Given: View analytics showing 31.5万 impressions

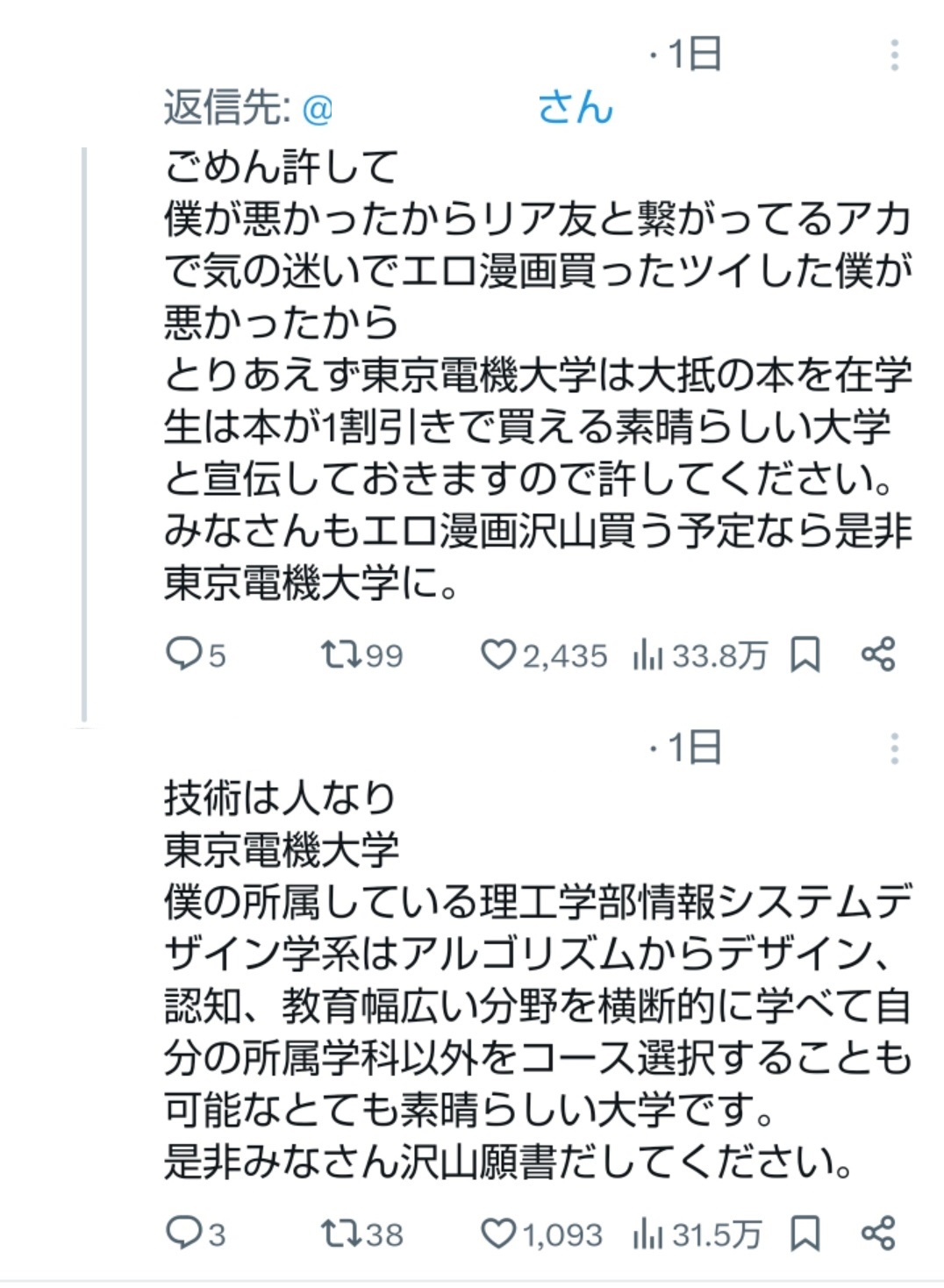Looking at the screenshot, I should coord(647,1234).
